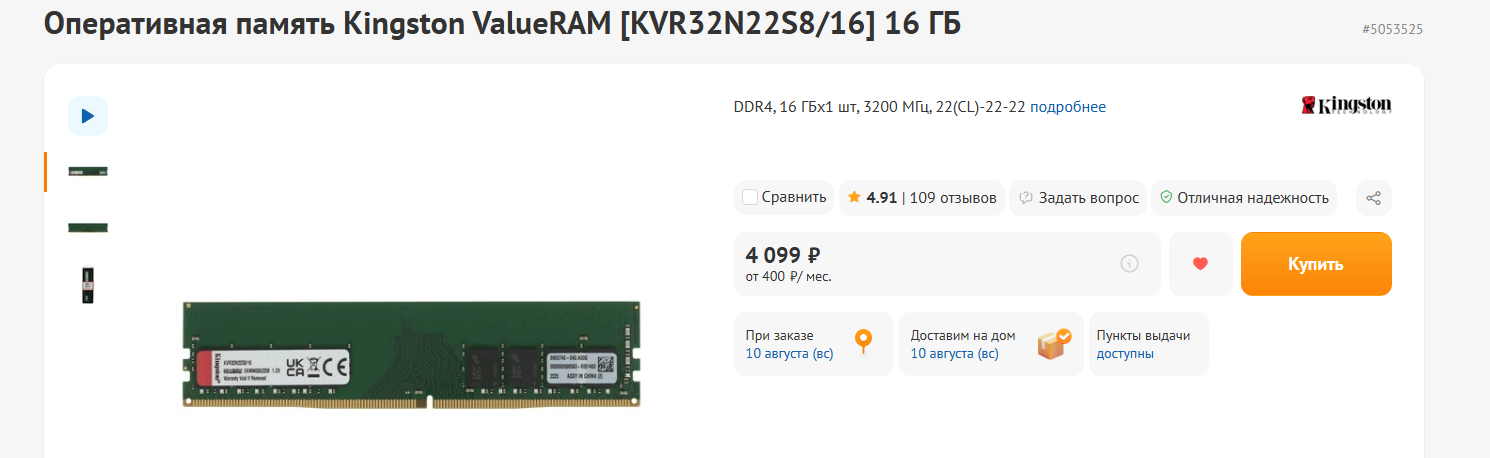The height and width of the screenshot is (458, 1490).
Task: Open the share icon menu
Action: point(1374,198)
